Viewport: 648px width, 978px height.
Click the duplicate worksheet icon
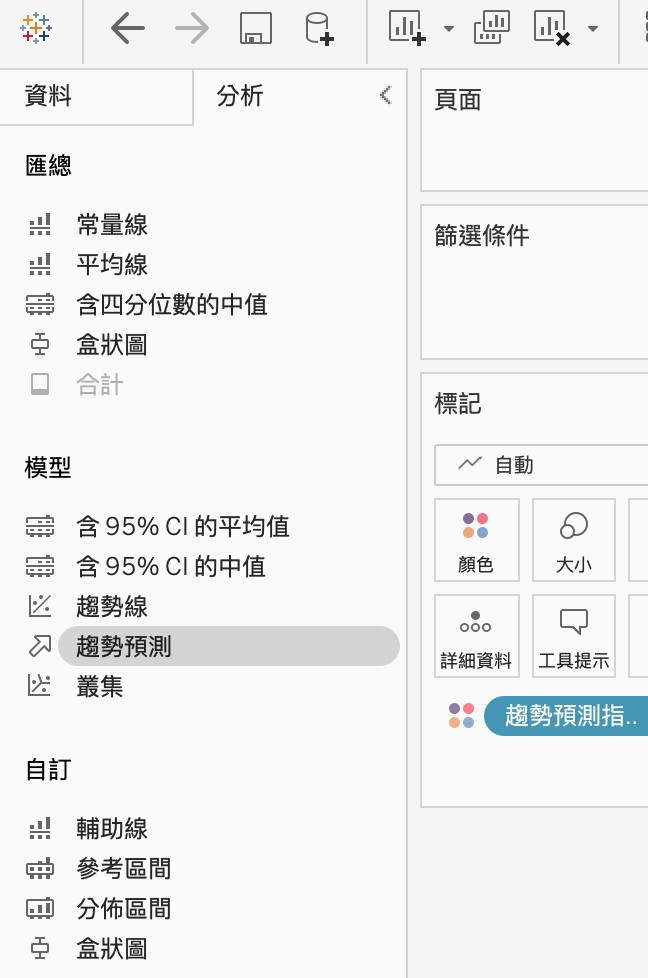[x=491, y=28]
